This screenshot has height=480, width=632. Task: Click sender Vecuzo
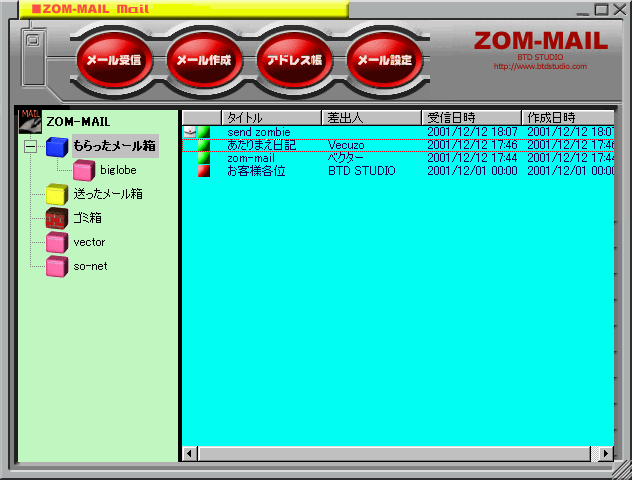(346, 145)
